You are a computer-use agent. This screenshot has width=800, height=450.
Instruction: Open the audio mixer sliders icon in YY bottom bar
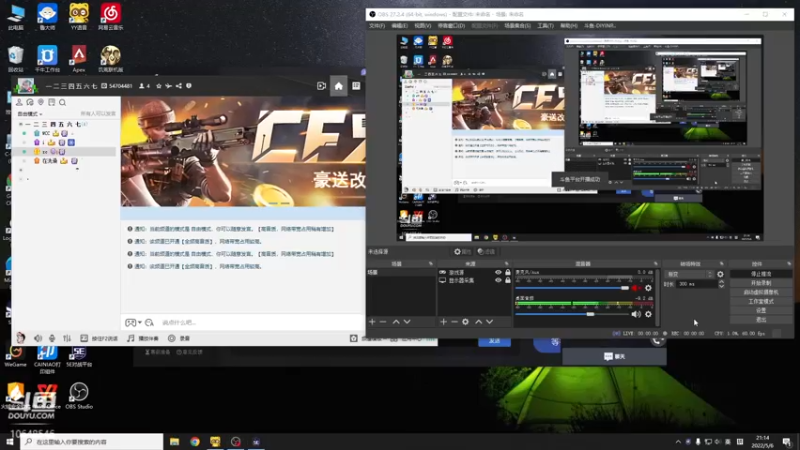(x=67, y=338)
